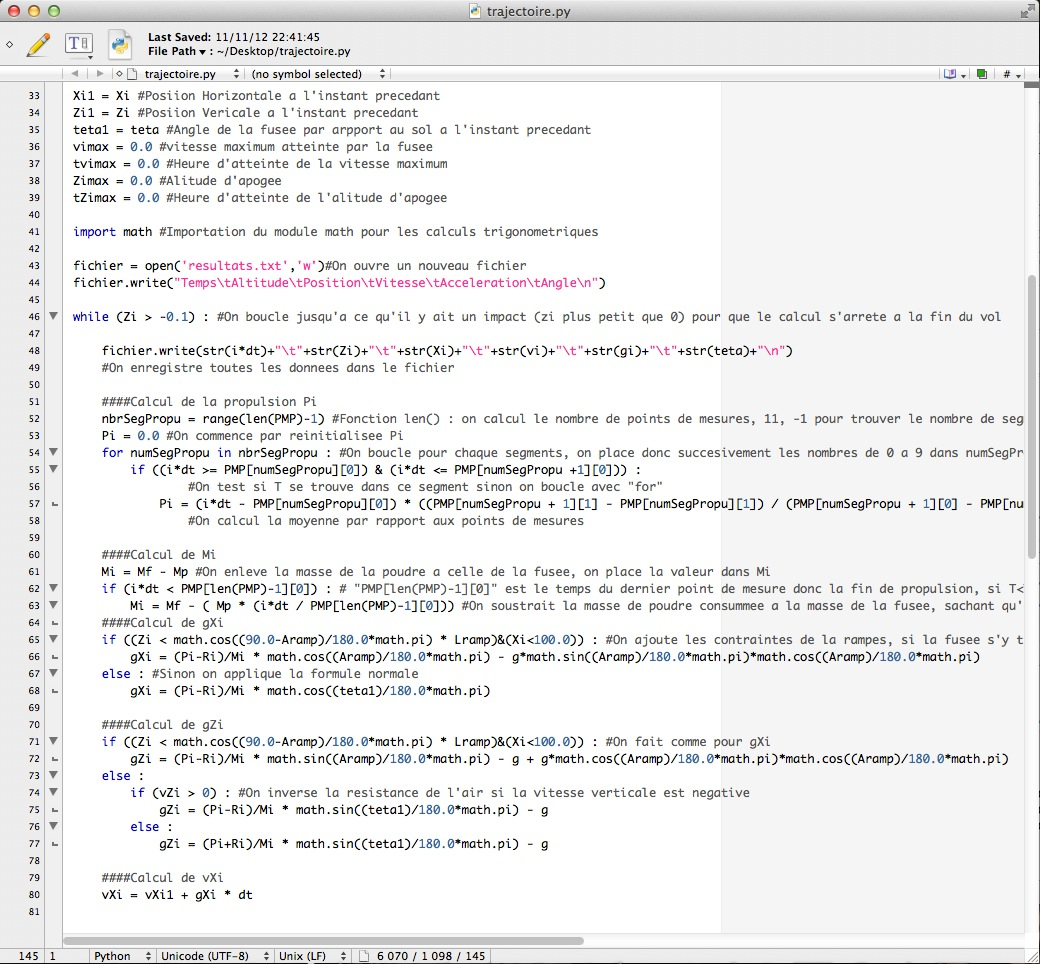Click the fold end marker on line 72
The width and height of the screenshot is (1040, 964).
[54, 759]
